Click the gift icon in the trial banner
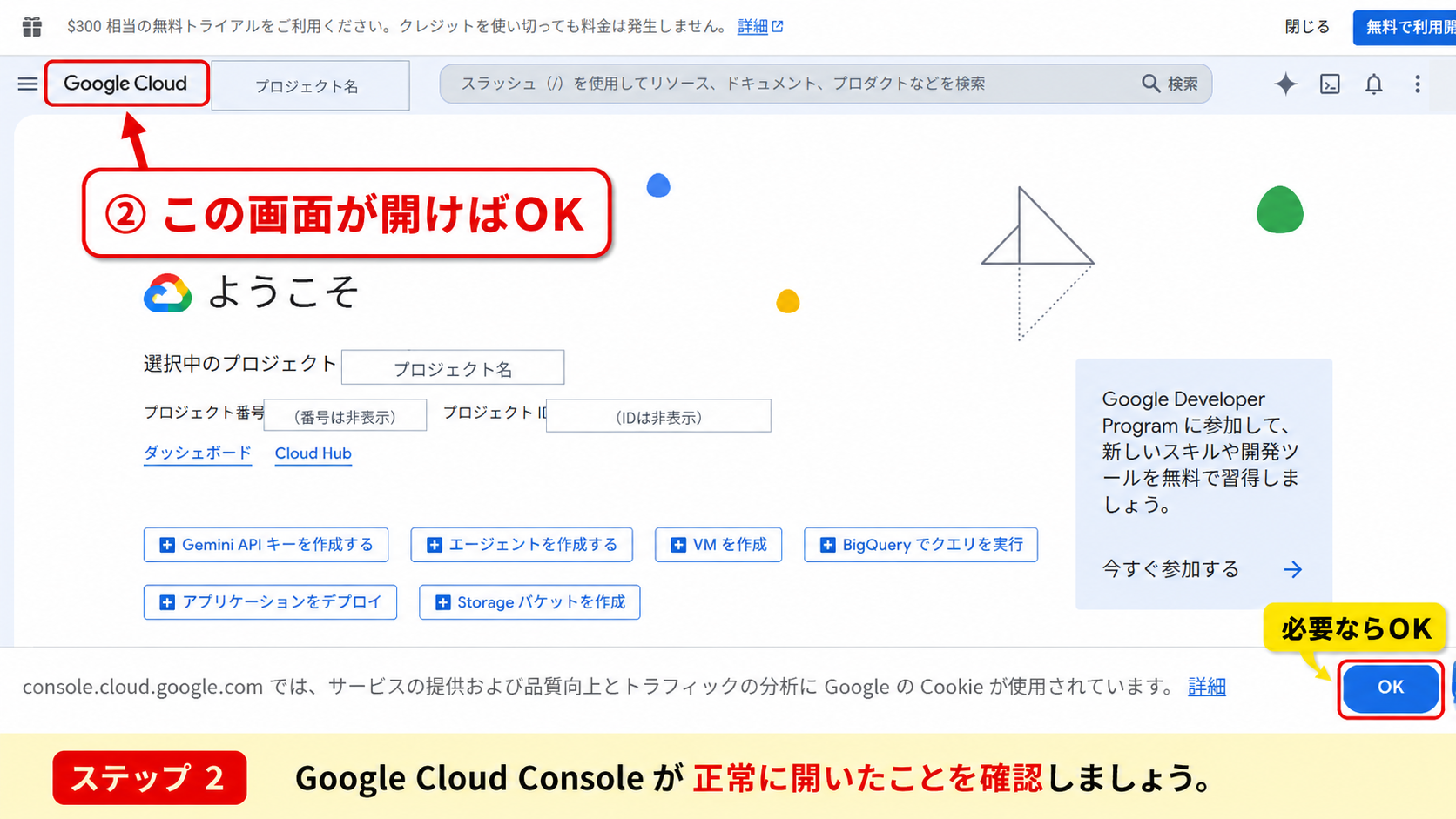1456x819 pixels. point(32,27)
